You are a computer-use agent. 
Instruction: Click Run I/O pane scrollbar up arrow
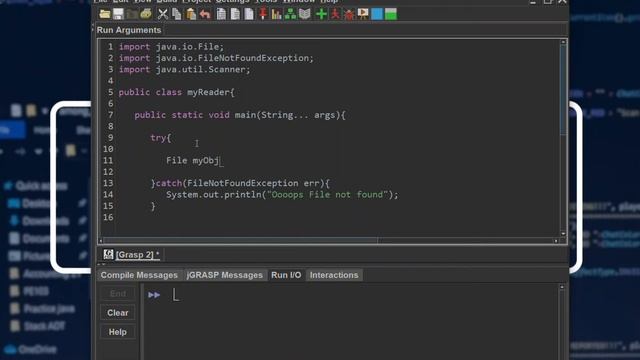click(562, 287)
